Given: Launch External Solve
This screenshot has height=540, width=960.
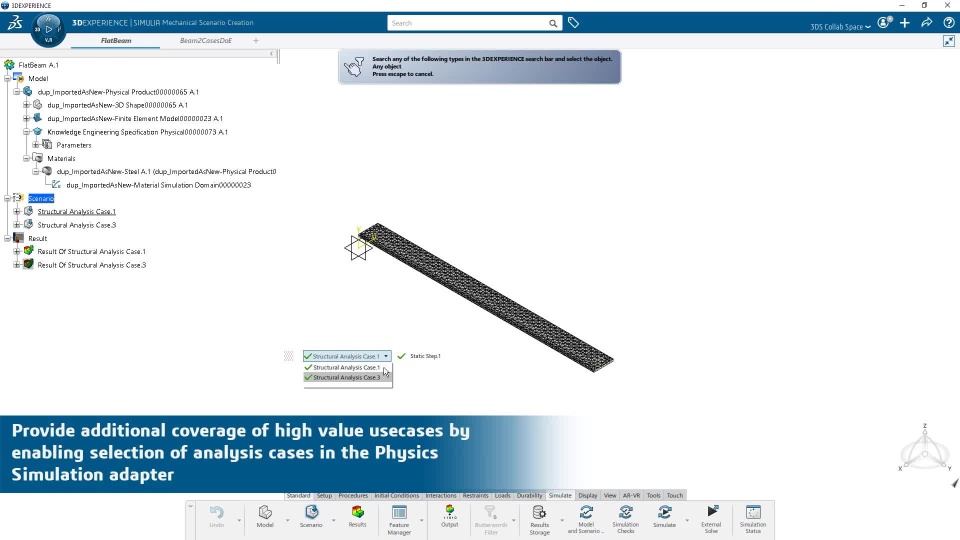Looking at the screenshot, I should 711,519.
